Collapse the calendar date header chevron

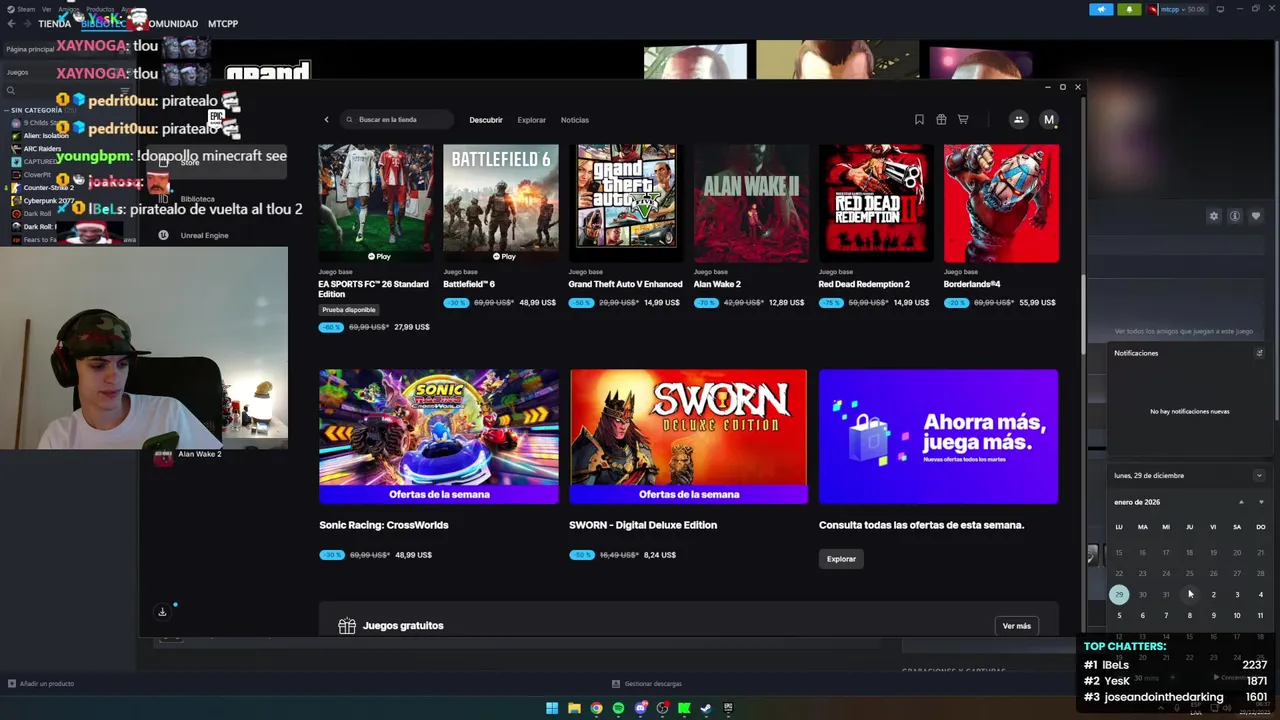(1259, 476)
